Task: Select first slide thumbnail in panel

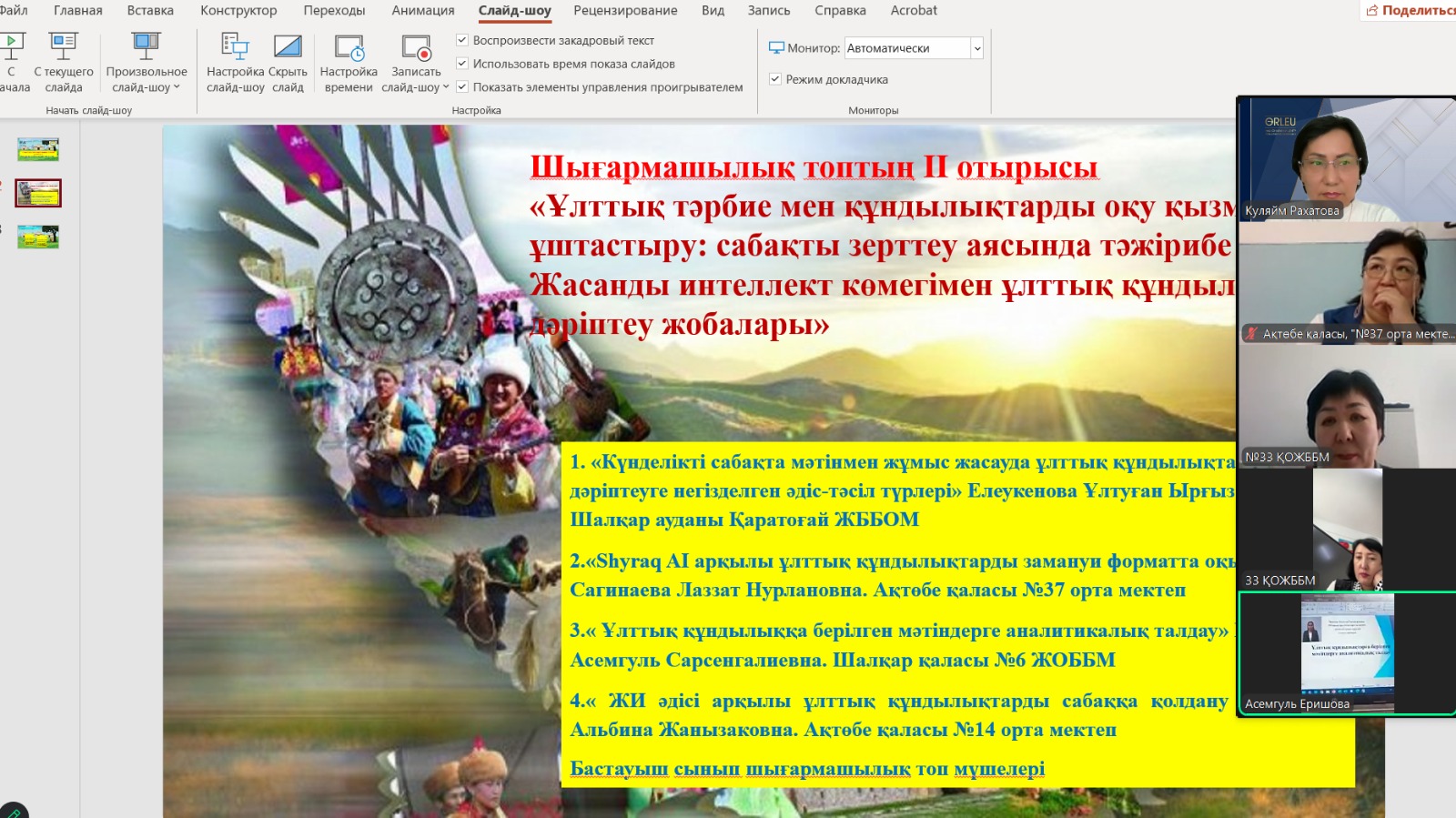Action: pyautogui.click(x=38, y=149)
